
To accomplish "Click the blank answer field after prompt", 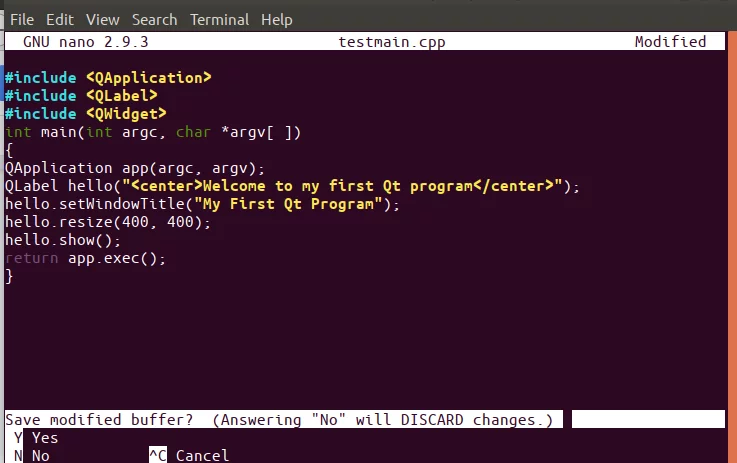I will coord(648,419).
